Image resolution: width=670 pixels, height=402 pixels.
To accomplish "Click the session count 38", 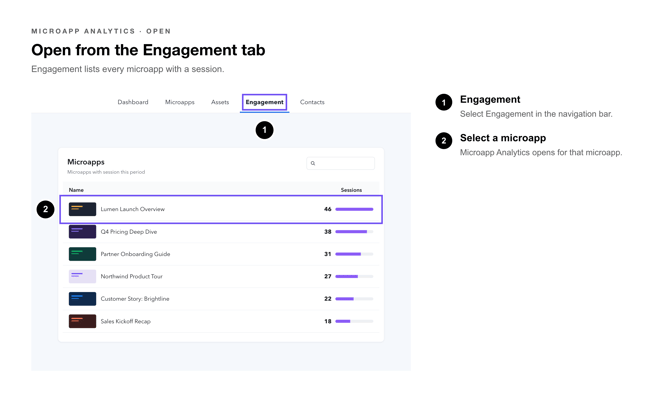I will pyautogui.click(x=328, y=232).
